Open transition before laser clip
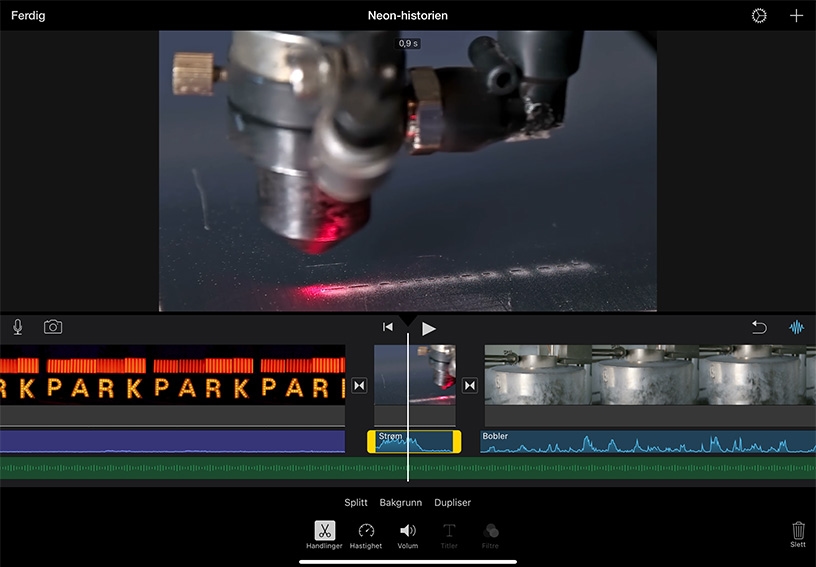Viewport: 816px width, 567px height. 359,385
